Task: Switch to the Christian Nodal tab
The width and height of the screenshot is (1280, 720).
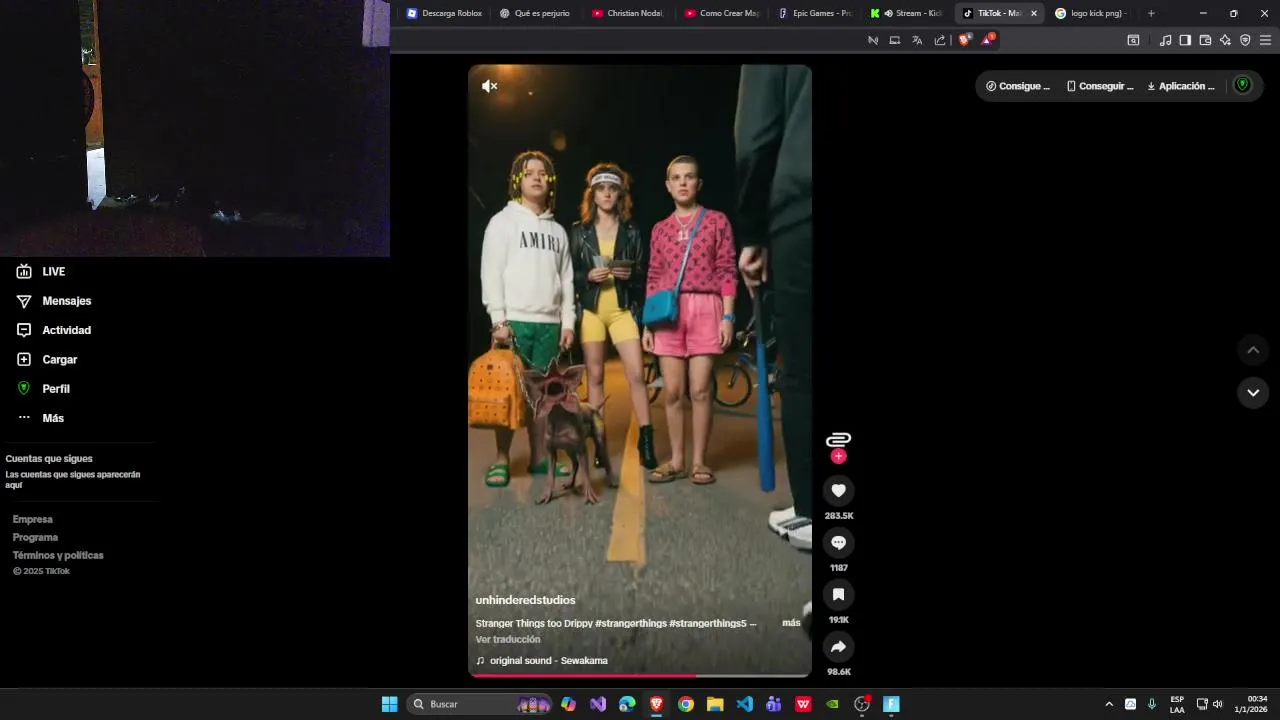Action: [x=628, y=13]
